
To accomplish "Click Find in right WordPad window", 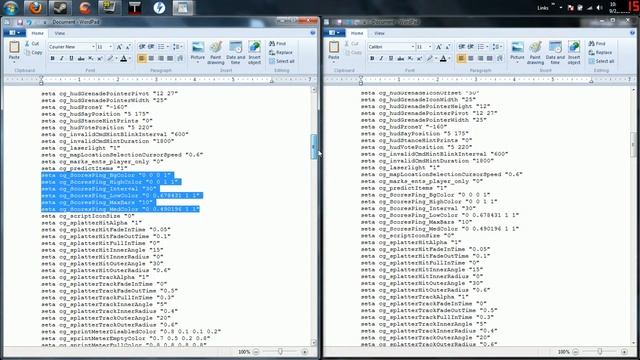I will [x=597, y=43].
